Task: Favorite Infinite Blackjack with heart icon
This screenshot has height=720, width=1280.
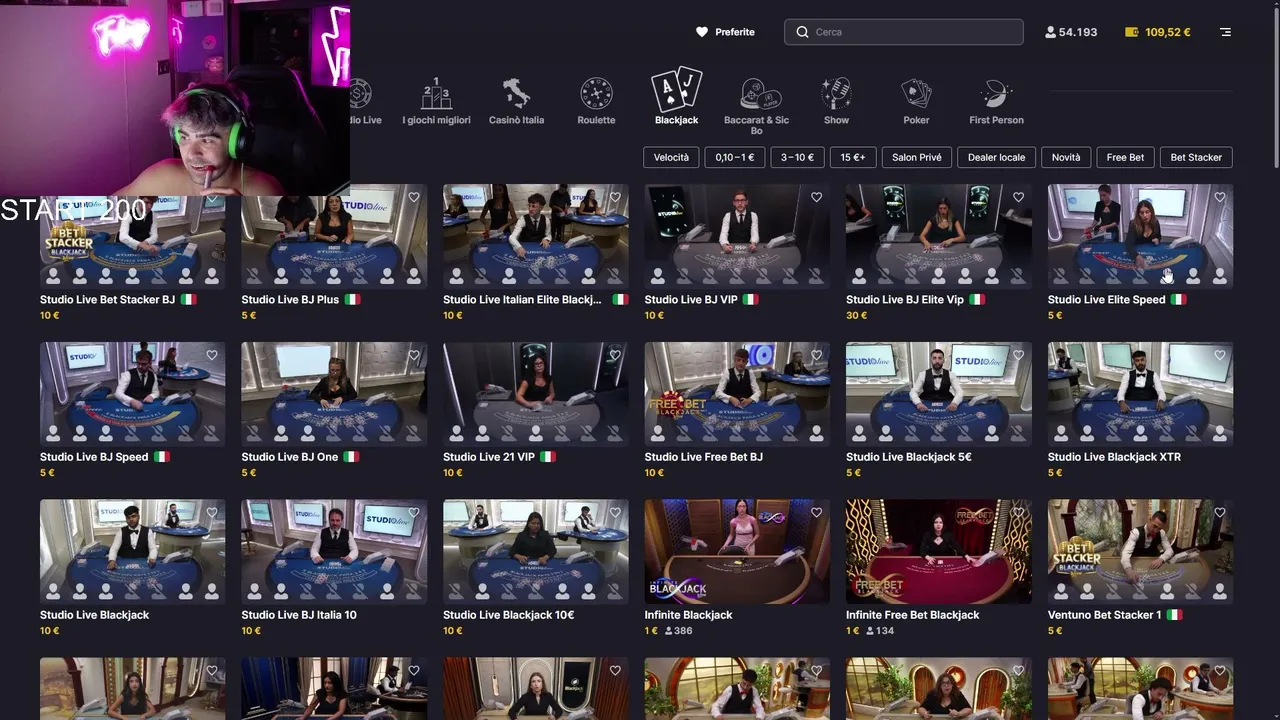Action: 817,513
